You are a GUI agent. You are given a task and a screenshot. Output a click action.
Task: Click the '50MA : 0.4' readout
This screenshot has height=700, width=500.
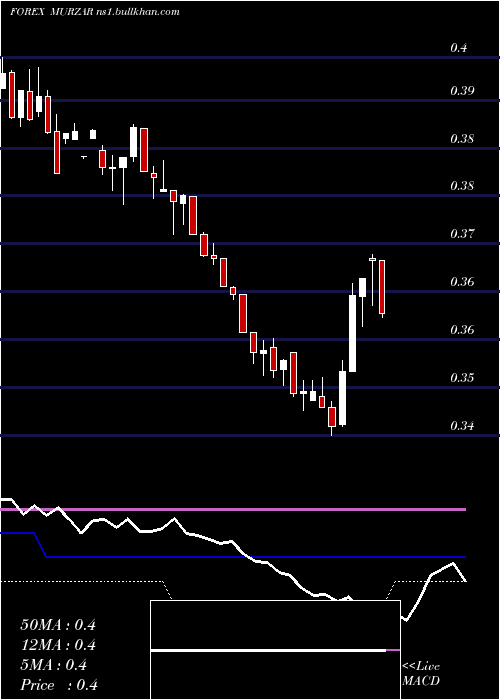[x=58, y=625]
